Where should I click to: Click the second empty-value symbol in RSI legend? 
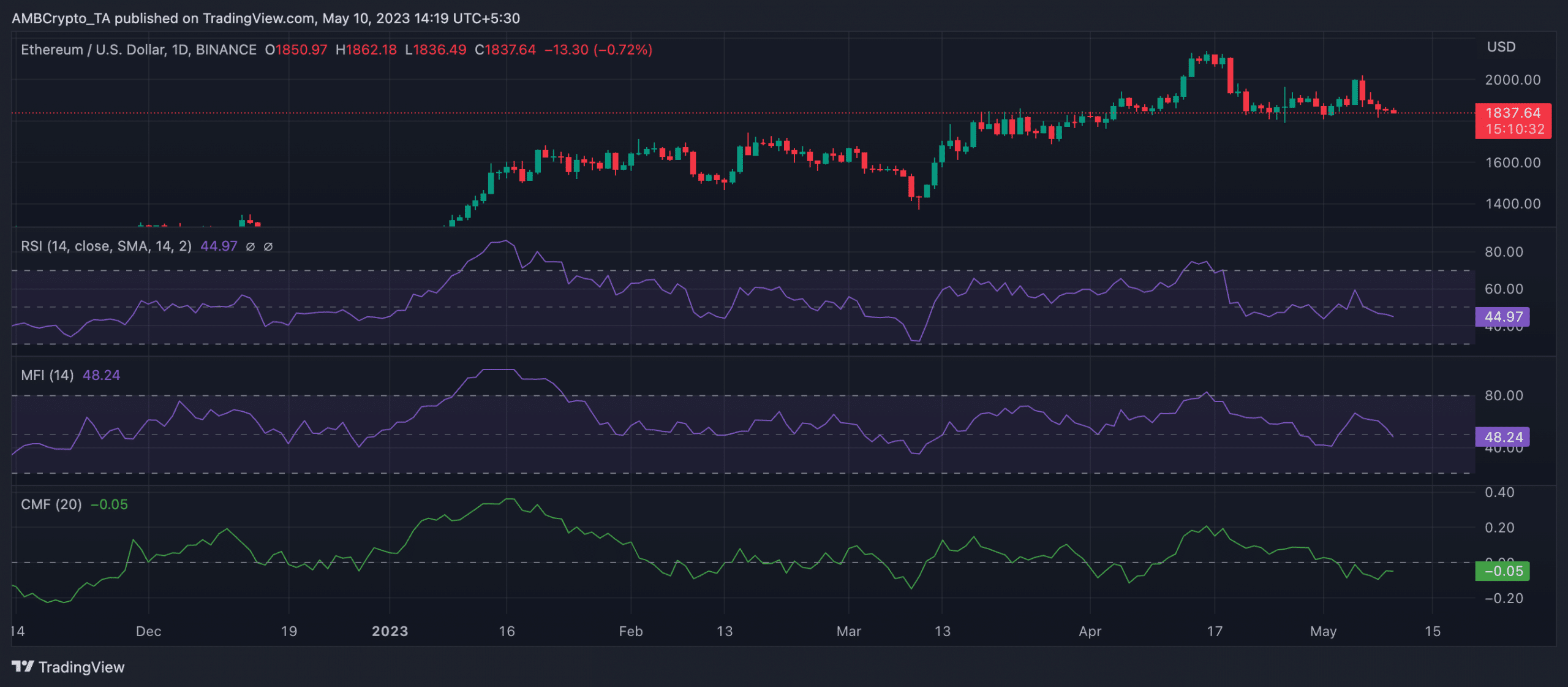coord(268,246)
